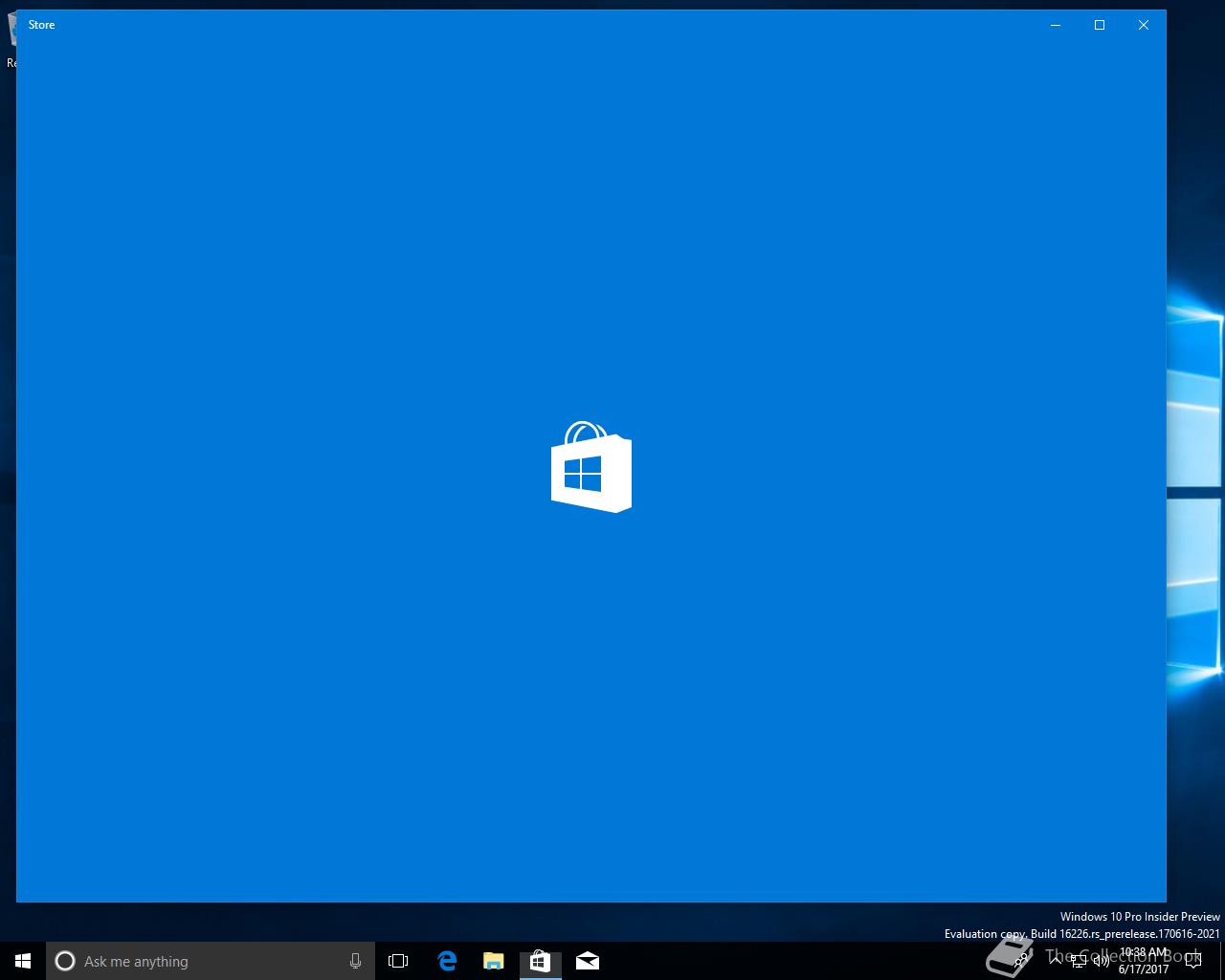Image resolution: width=1225 pixels, height=980 pixels.
Task: Click the Cortana circle icon
Action: click(x=65, y=961)
